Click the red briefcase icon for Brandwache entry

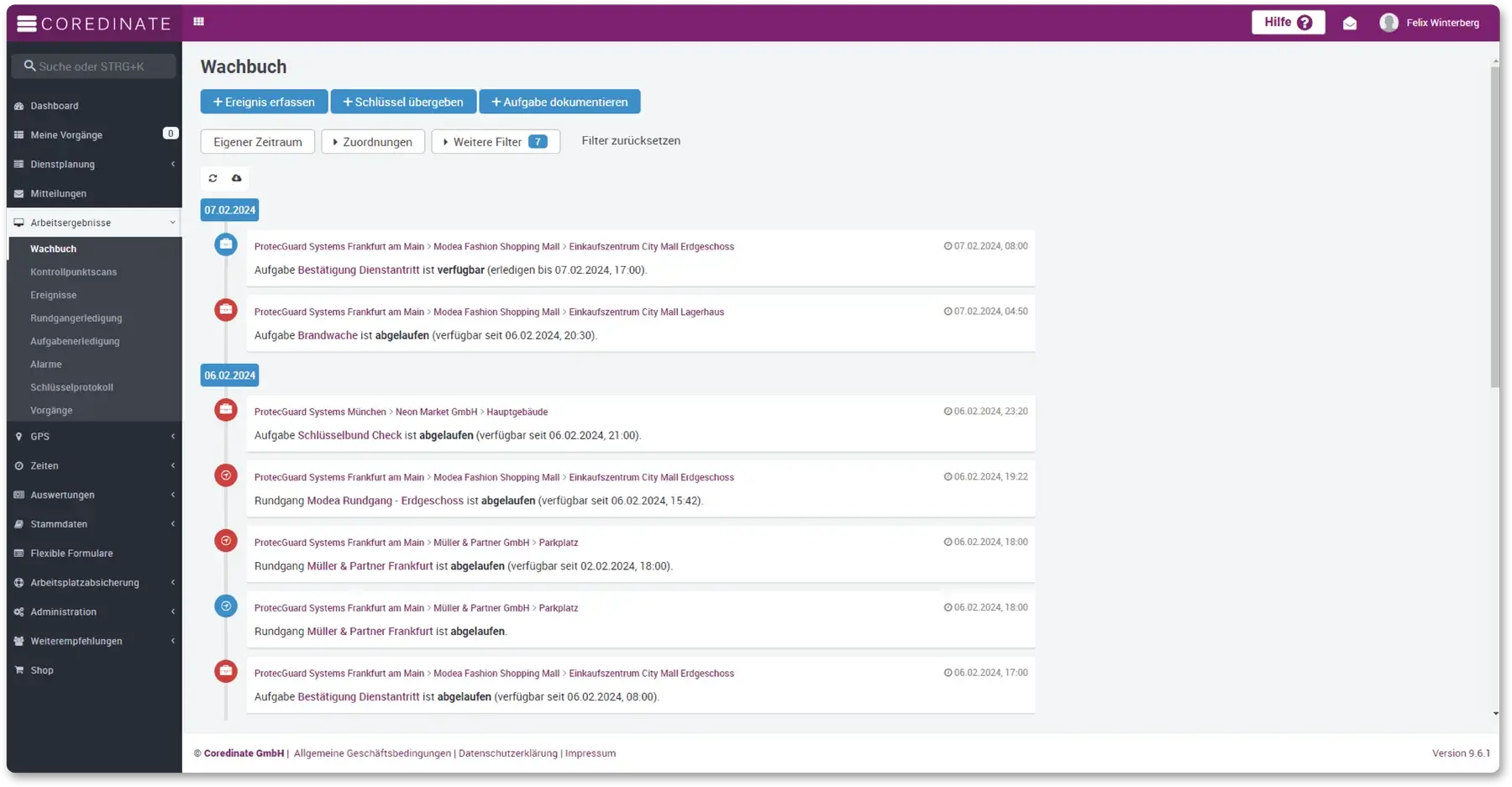[226, 310]
